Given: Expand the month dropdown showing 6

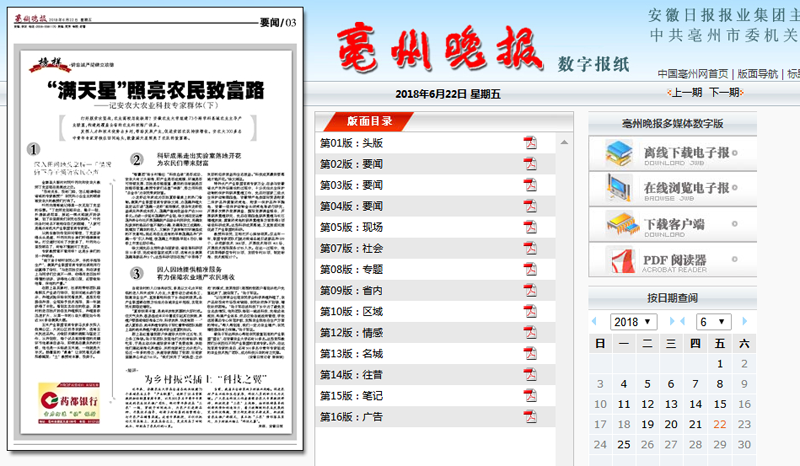Looking at the screenshot, I should [714, 321].
